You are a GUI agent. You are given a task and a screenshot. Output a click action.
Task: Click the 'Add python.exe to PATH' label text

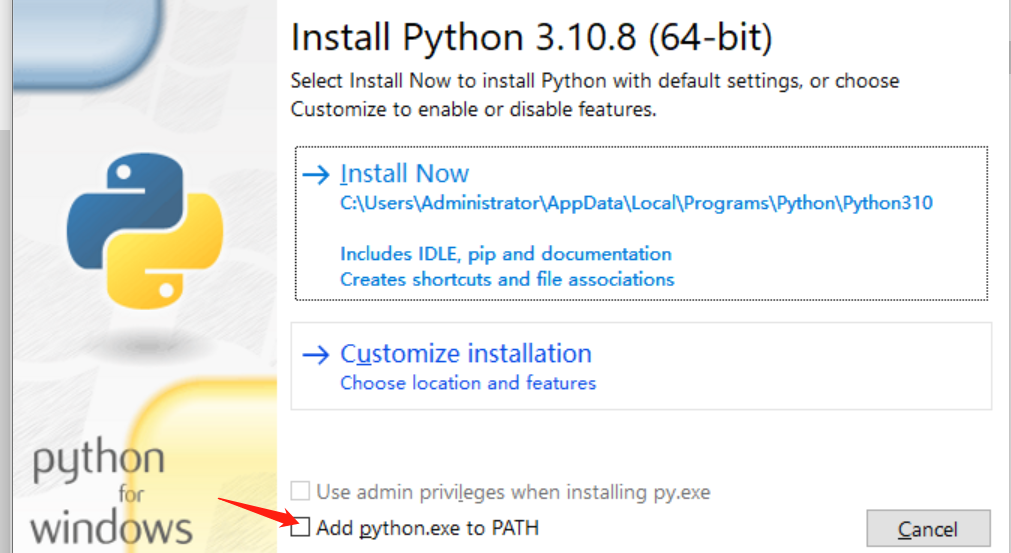point(427,527)
